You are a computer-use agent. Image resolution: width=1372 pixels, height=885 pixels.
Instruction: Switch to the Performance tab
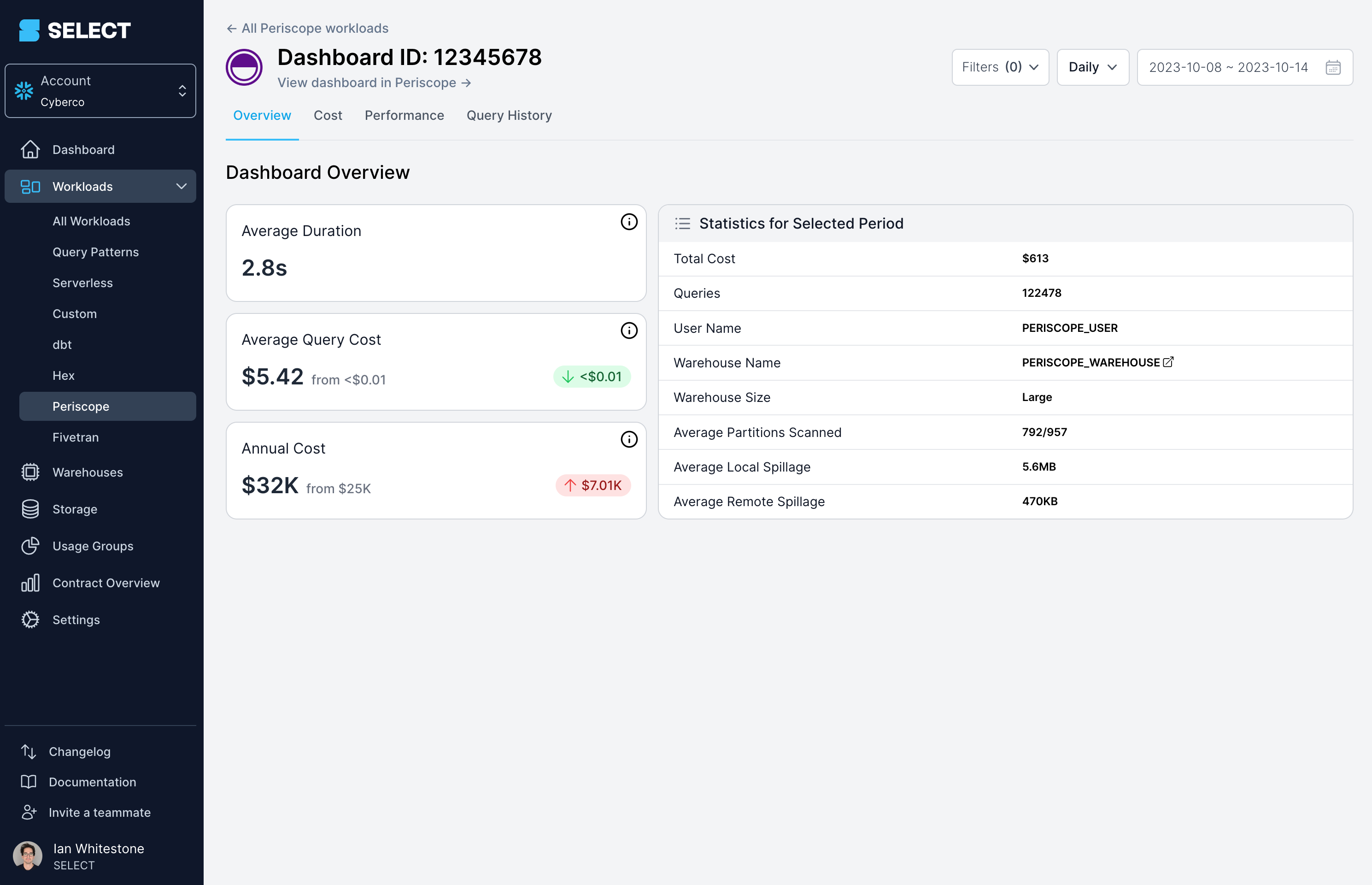pos(405,116)
